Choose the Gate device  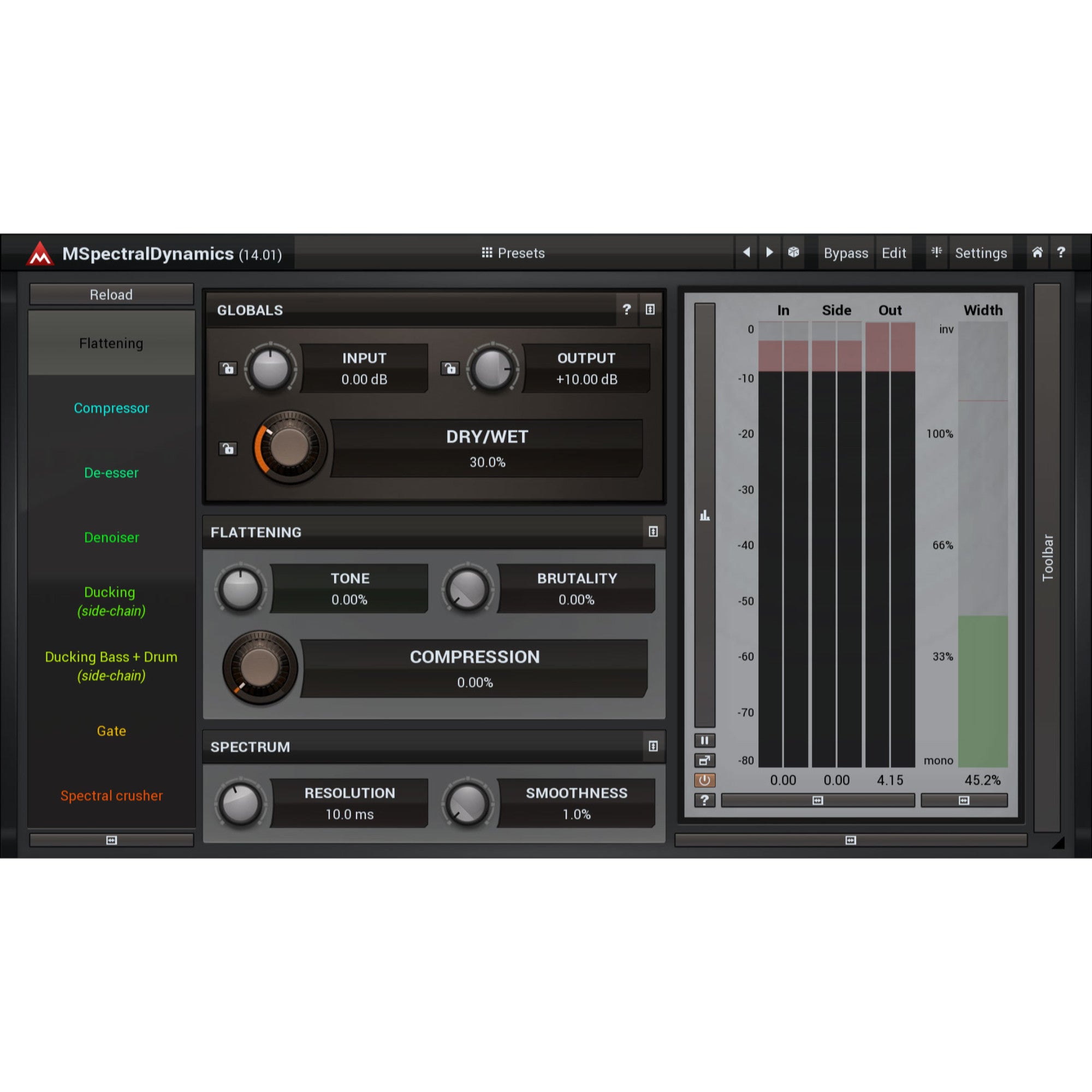(111, 731)
